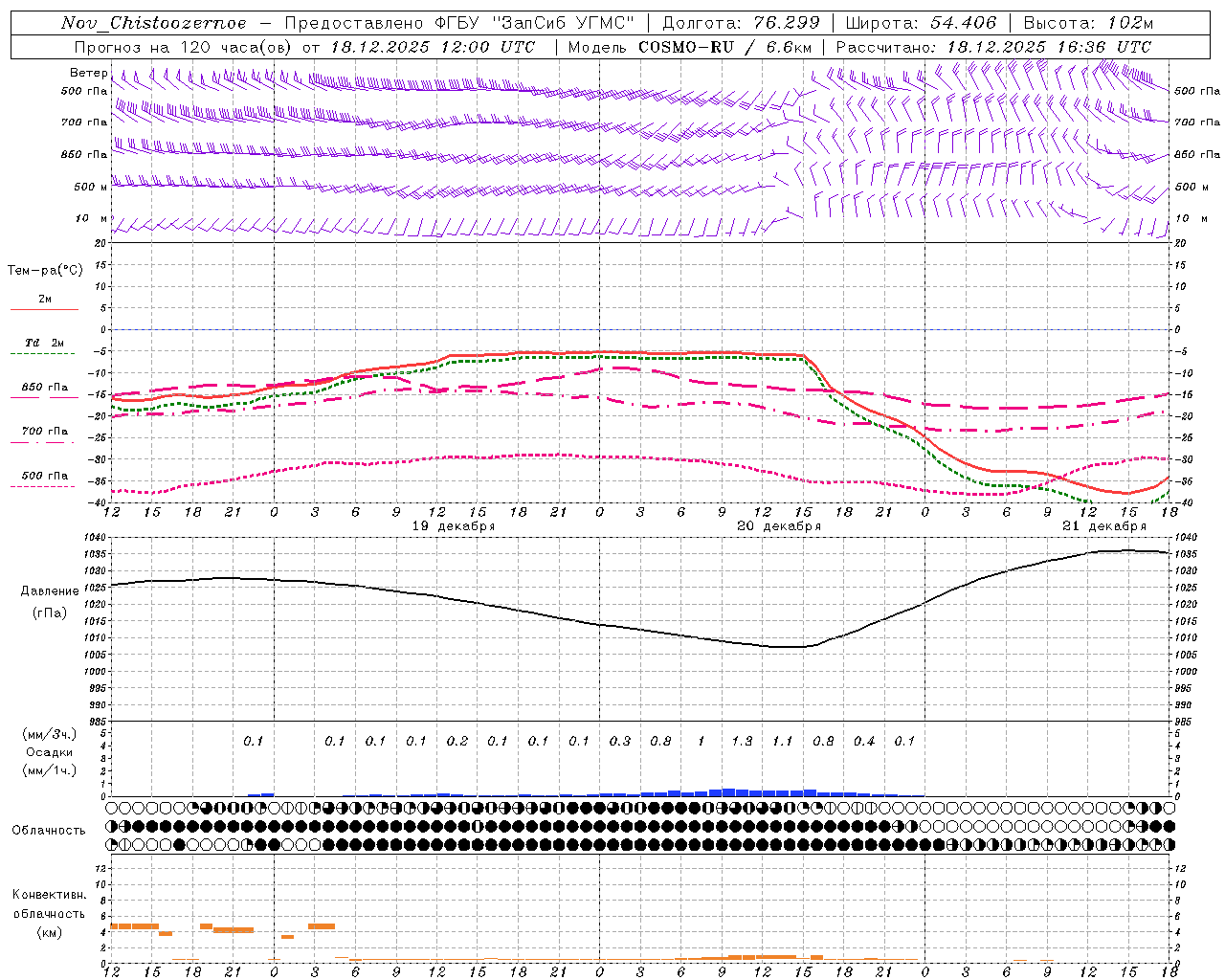Click the 'Модель COSMO-RU / 6.6км' text
The image size is (1225, 980).
690,47
